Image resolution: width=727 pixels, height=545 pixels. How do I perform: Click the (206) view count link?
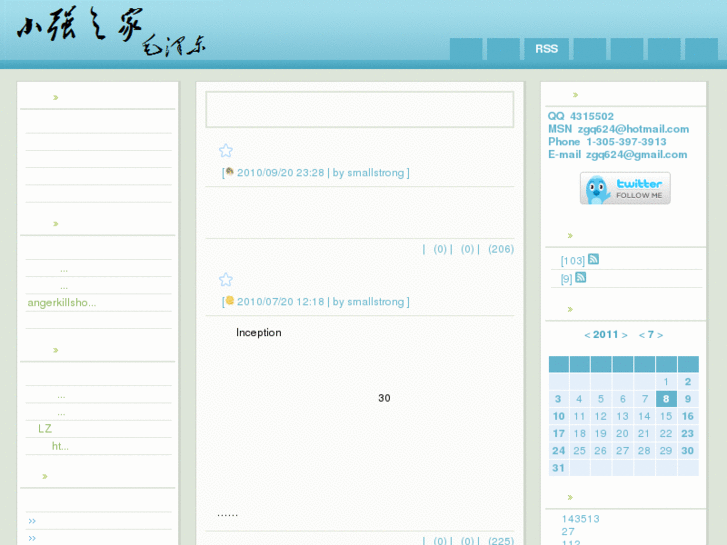pos(501,249)
